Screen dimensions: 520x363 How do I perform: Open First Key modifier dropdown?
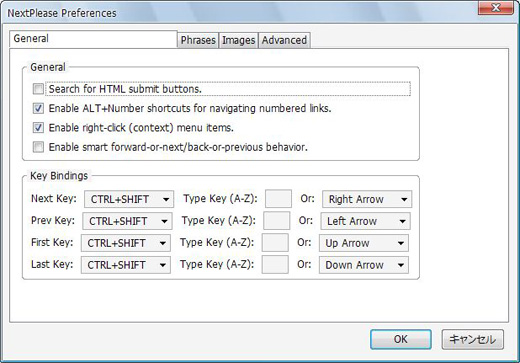126,243
